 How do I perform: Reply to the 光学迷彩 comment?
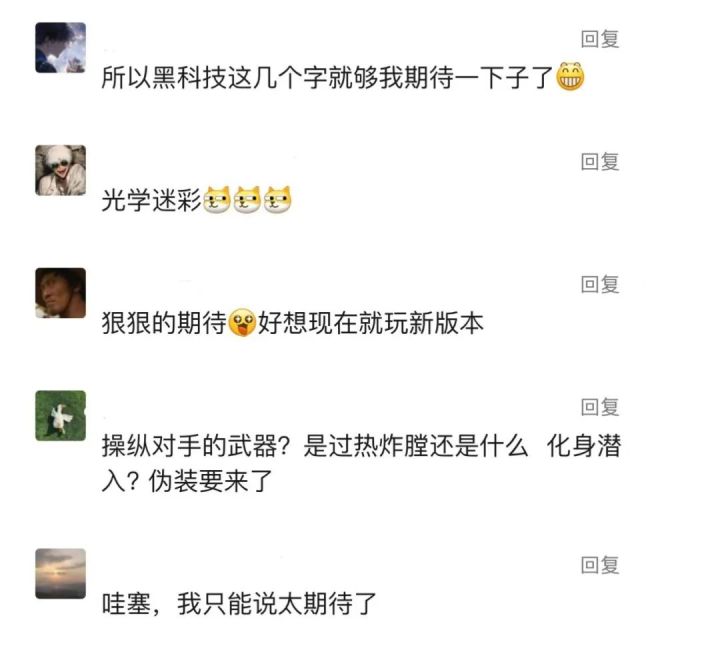pos(600,161)
